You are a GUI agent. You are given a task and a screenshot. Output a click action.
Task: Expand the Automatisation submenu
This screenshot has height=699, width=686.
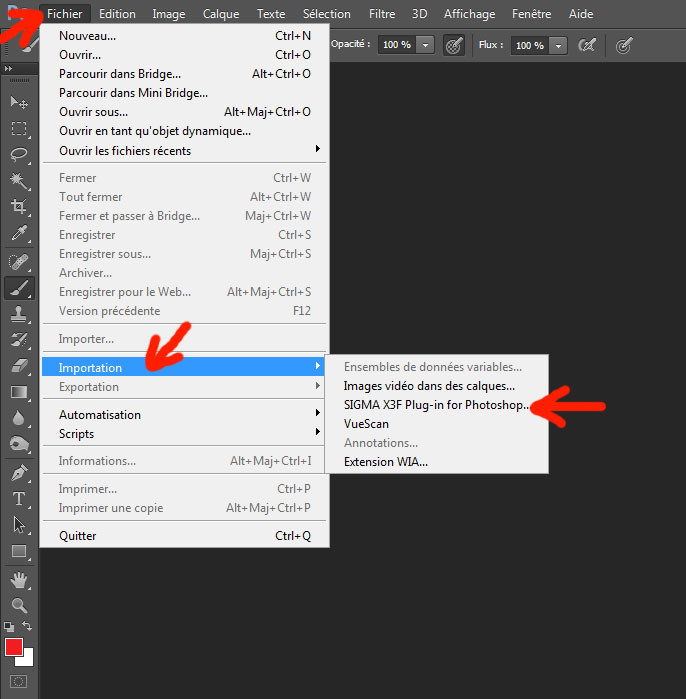coord(184,415)
